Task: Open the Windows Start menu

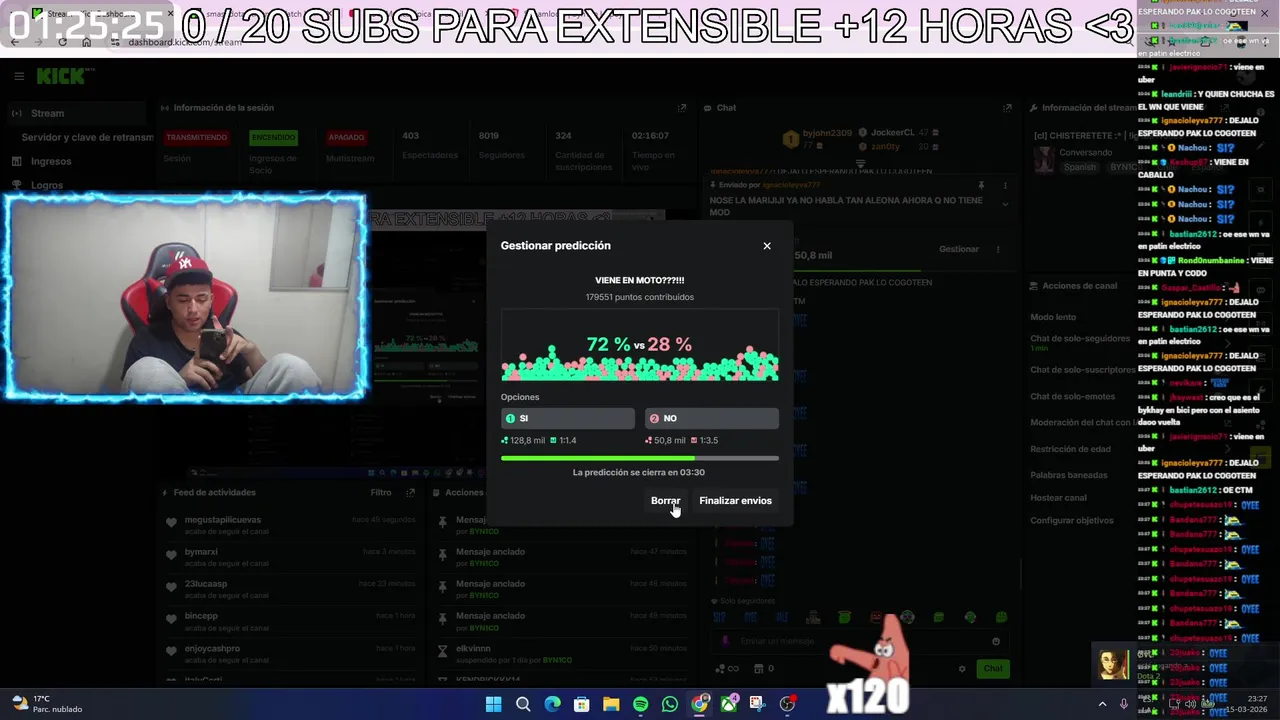Action: pos(493,704)
